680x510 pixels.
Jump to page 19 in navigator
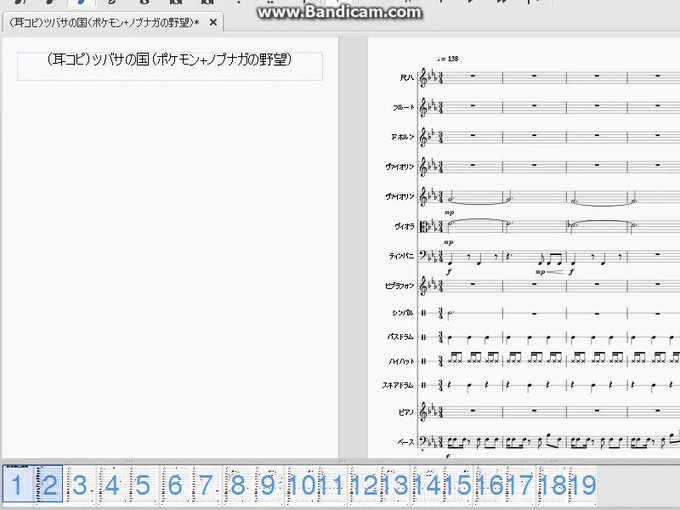583,484
